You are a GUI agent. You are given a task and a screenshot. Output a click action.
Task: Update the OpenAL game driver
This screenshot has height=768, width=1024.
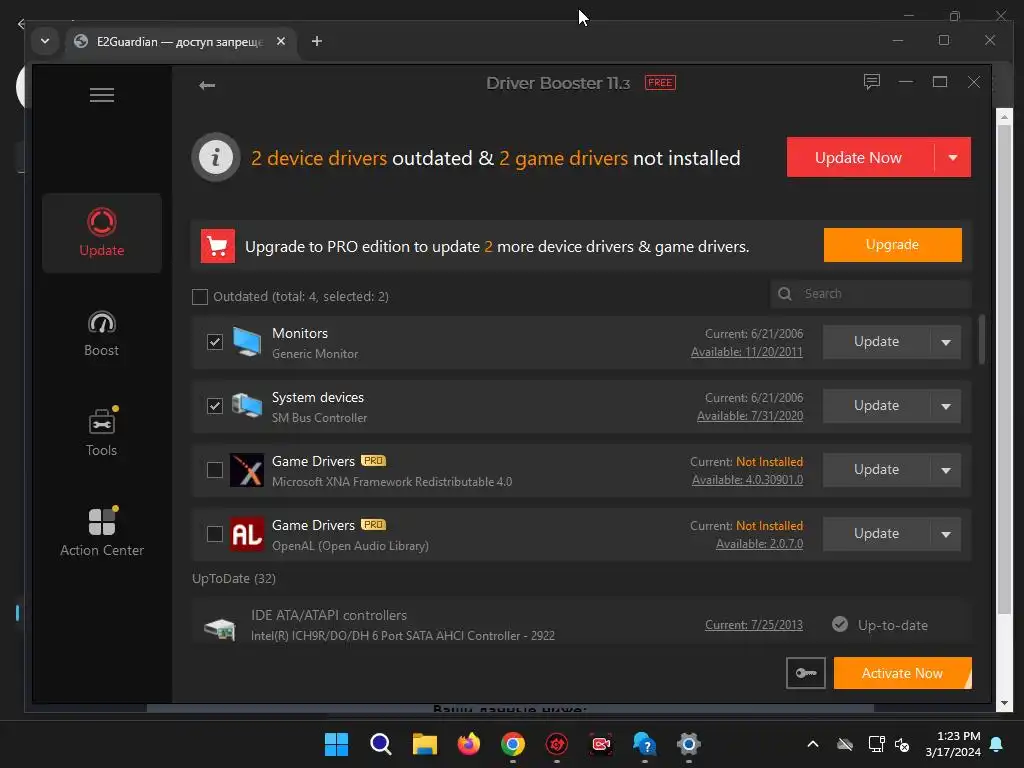tap(876, 534)
